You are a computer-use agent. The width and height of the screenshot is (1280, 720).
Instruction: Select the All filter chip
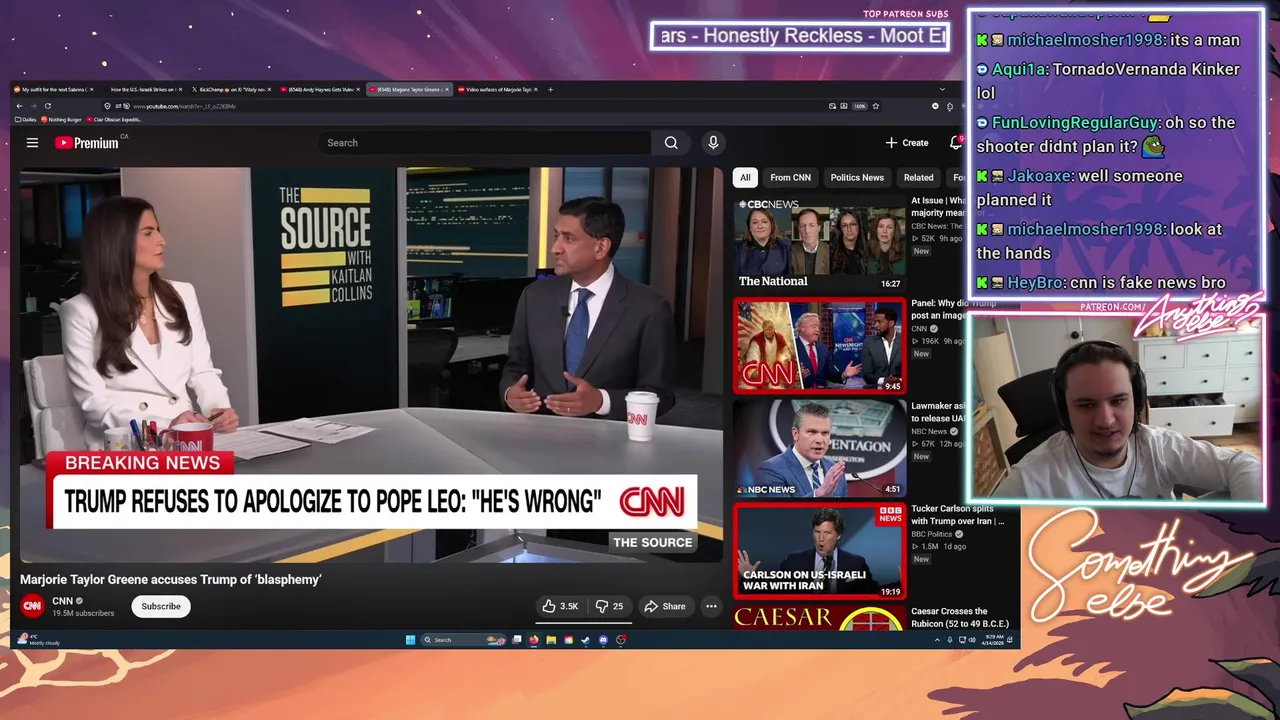(x=744, y=177)
